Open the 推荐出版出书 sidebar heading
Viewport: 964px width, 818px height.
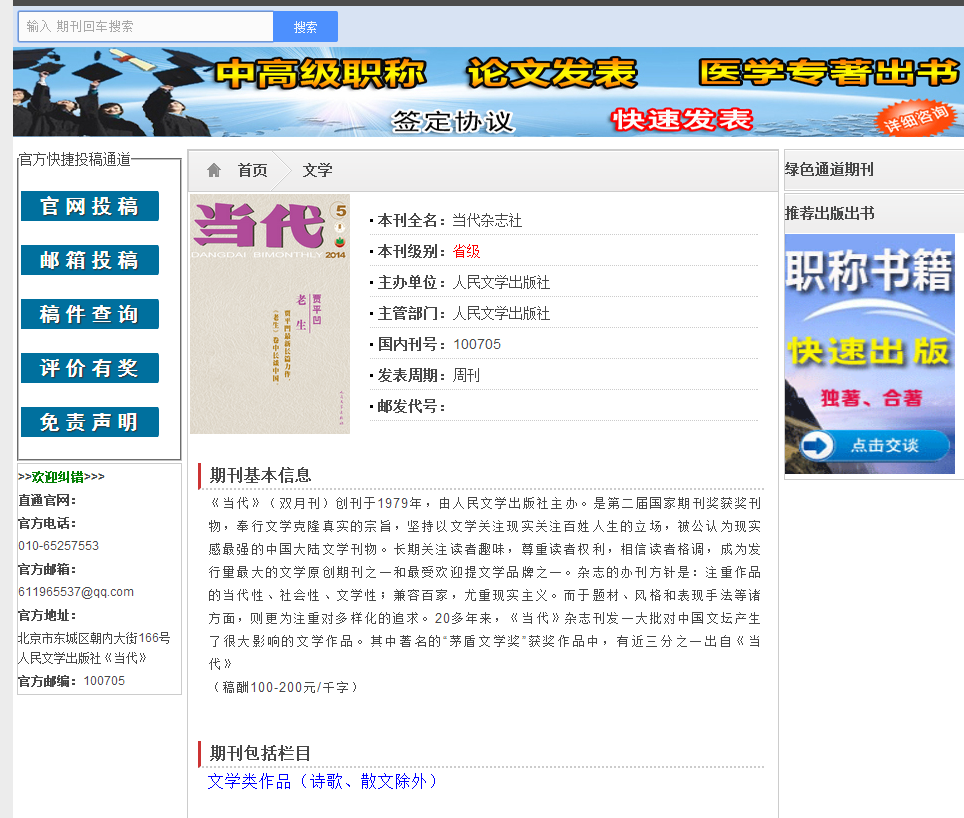829,213
